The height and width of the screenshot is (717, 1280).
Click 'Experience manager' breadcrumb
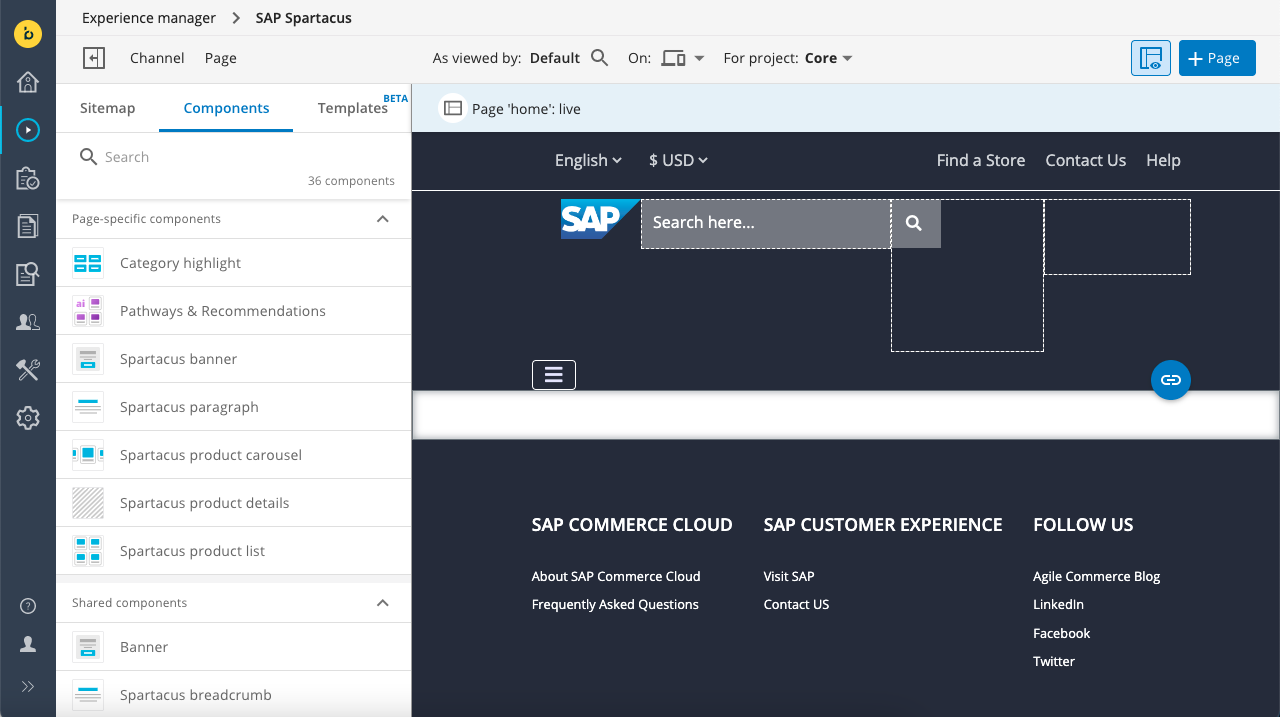pos(149,18)
